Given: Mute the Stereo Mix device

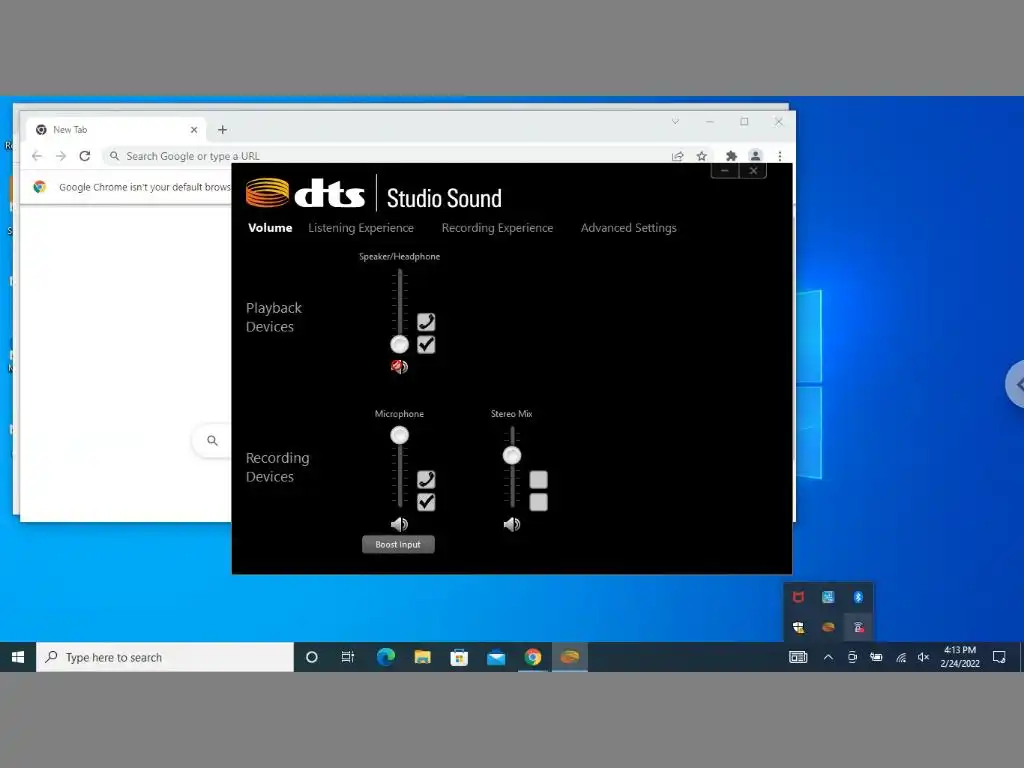Looking at the screenshot, I should [x=512, y=524].
